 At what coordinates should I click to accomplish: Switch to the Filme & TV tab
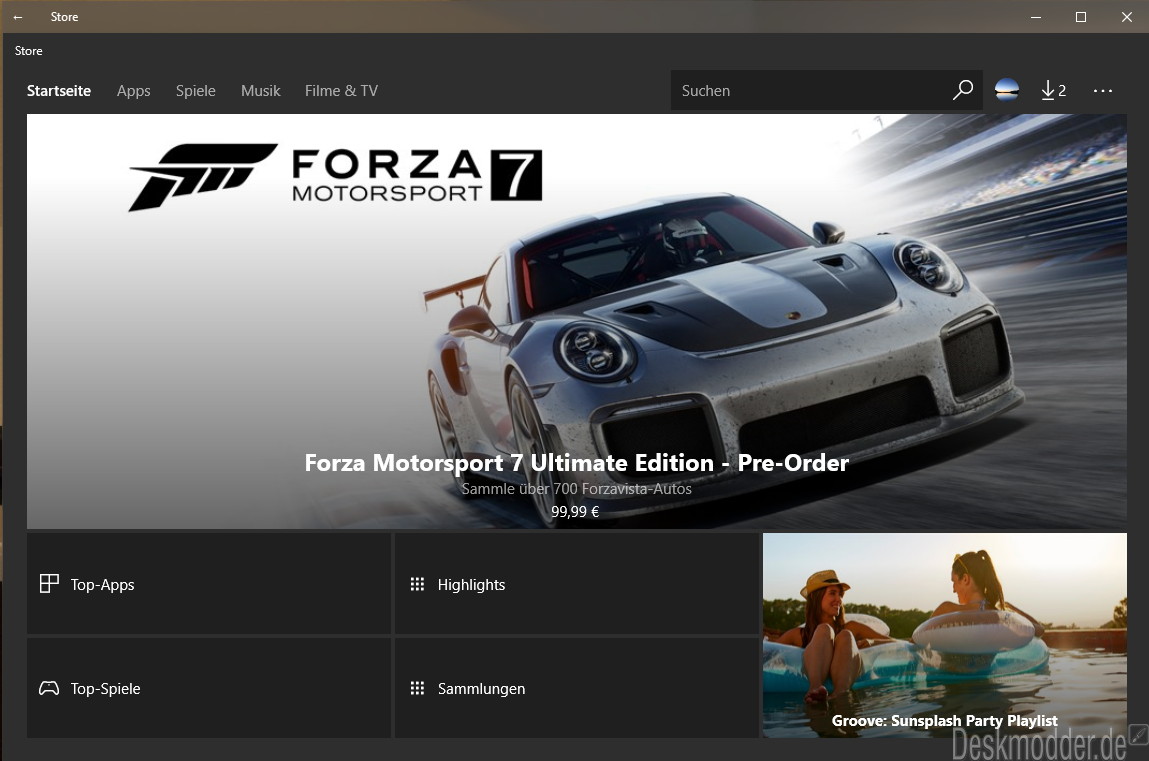point(341,91)
